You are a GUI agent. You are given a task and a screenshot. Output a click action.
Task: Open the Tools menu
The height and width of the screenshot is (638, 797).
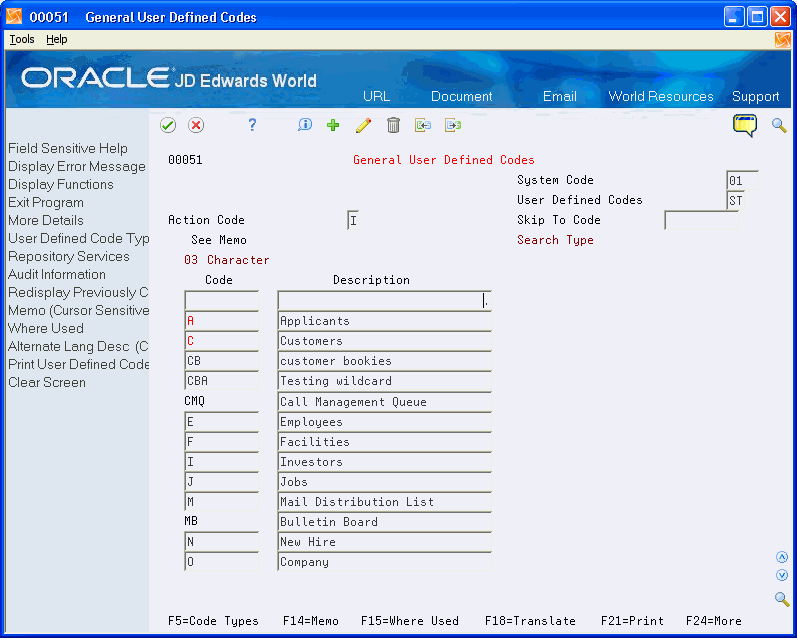[x=22, y=39]
